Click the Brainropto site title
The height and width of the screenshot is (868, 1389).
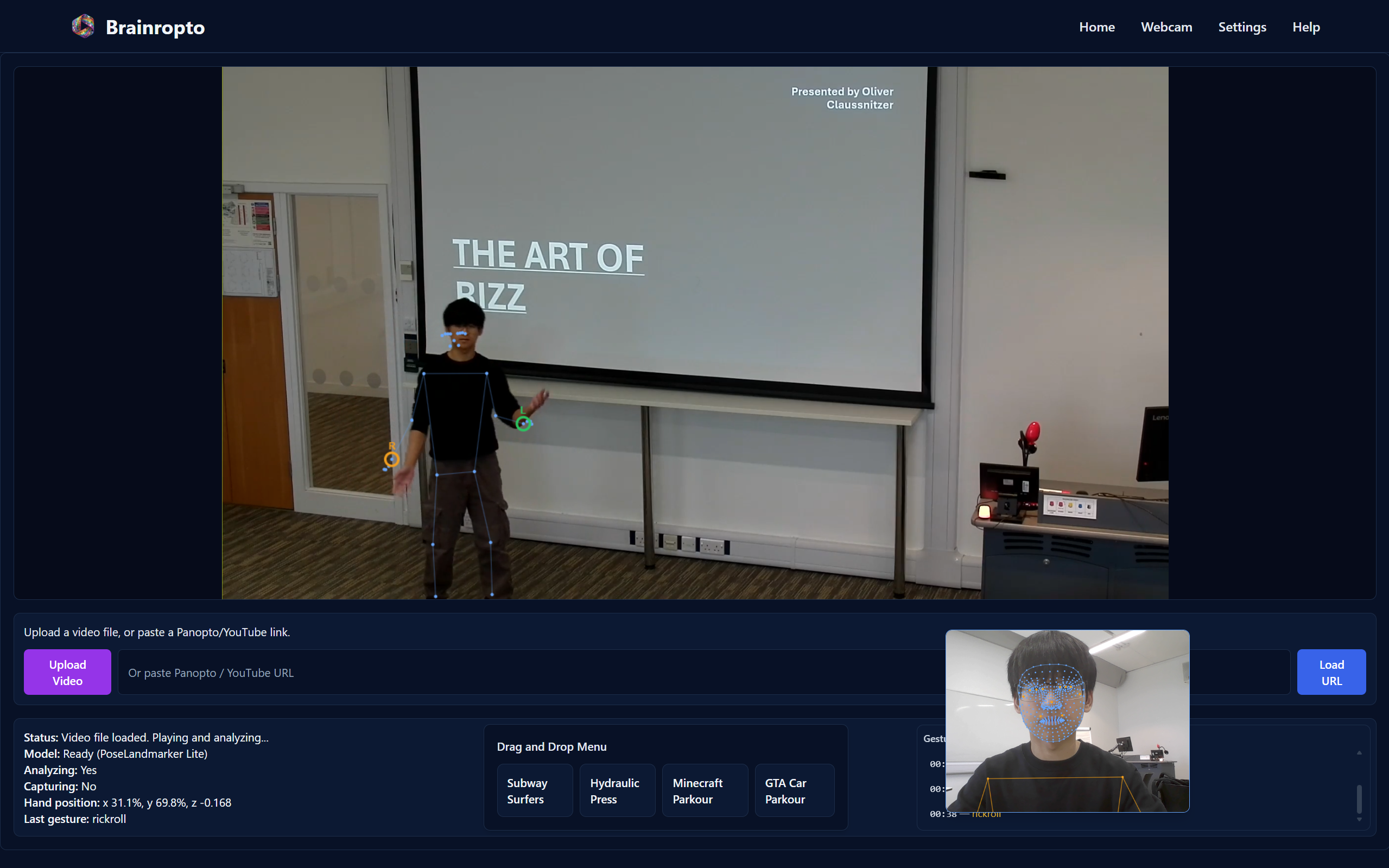[155, 27]
